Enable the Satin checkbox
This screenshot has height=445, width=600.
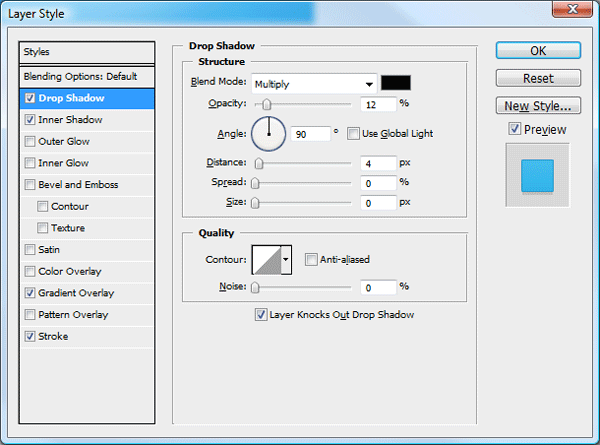tap(30, 250)
